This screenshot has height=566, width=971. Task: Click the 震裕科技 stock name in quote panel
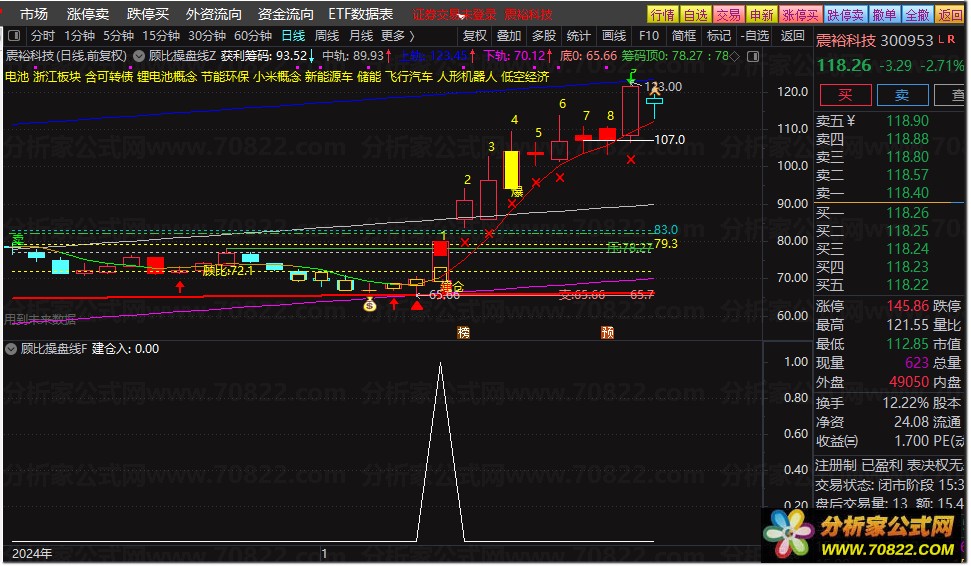coord(845,41)
